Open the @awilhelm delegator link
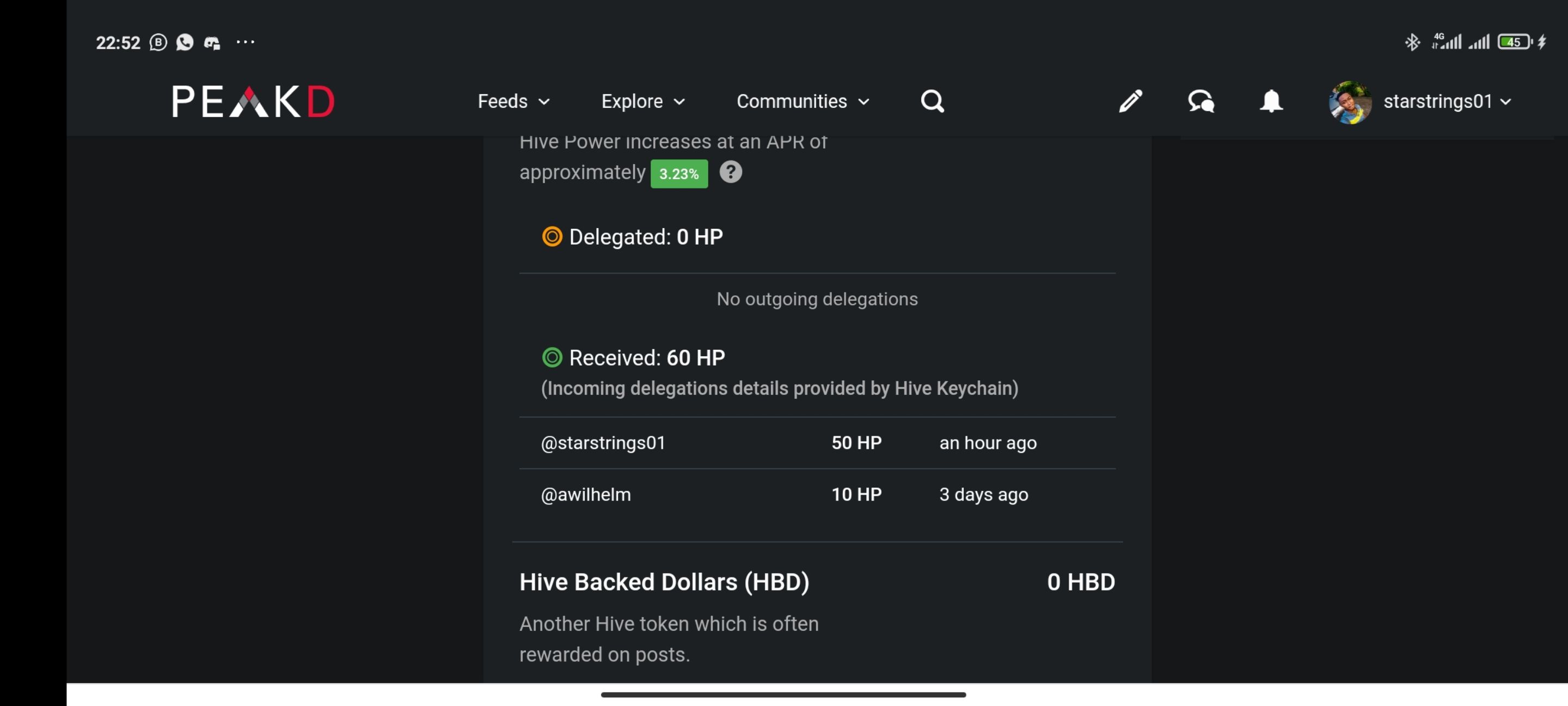 coord(586,495)
